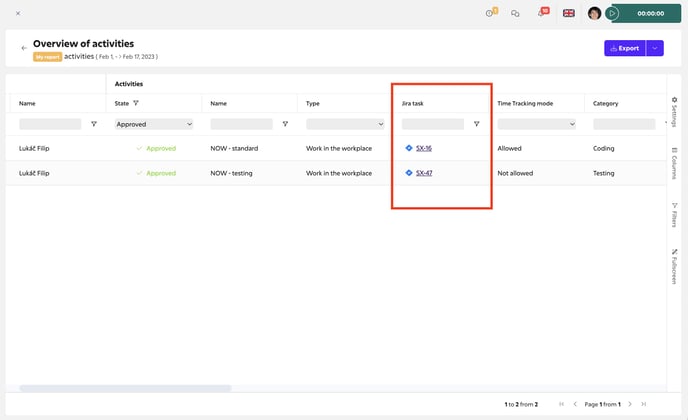Change language via UK flag icon

[569, 13]
